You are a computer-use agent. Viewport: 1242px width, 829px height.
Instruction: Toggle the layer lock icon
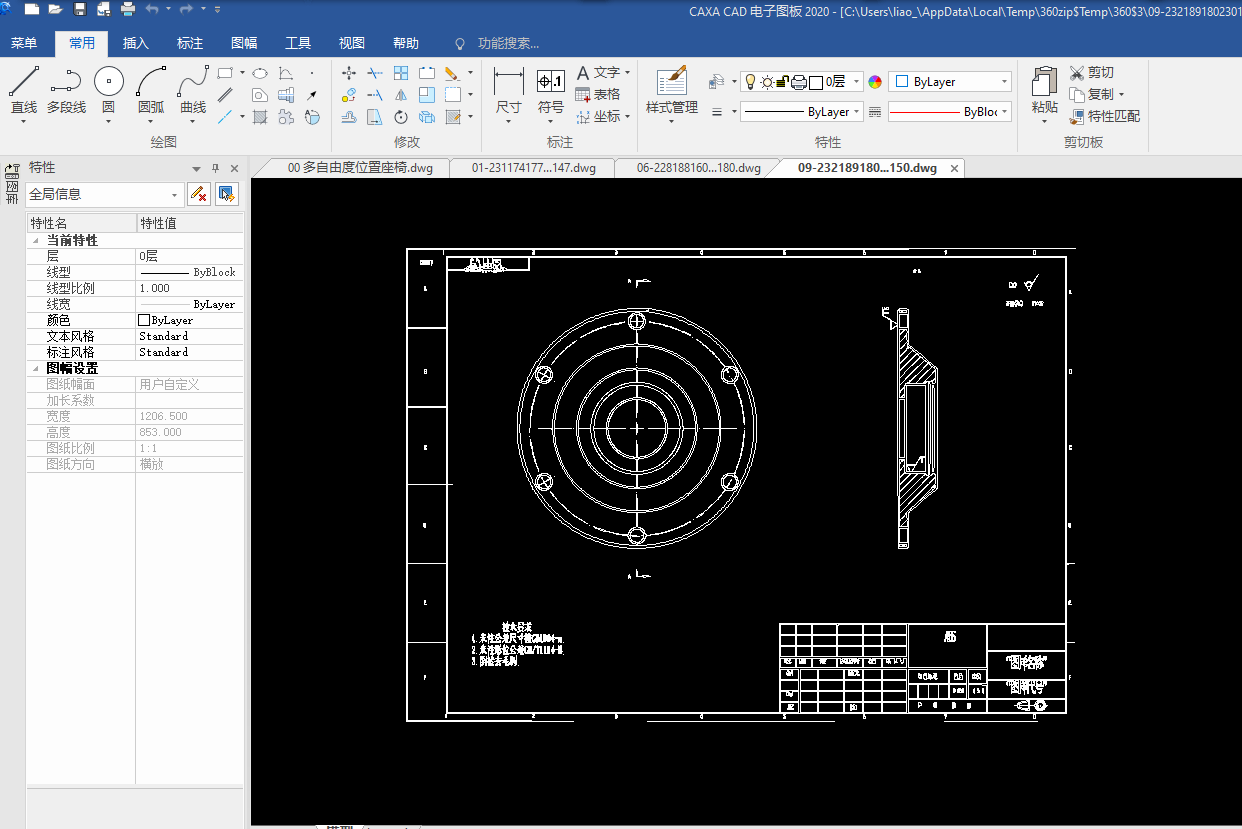pyautogui.click(x=783, y=82)
